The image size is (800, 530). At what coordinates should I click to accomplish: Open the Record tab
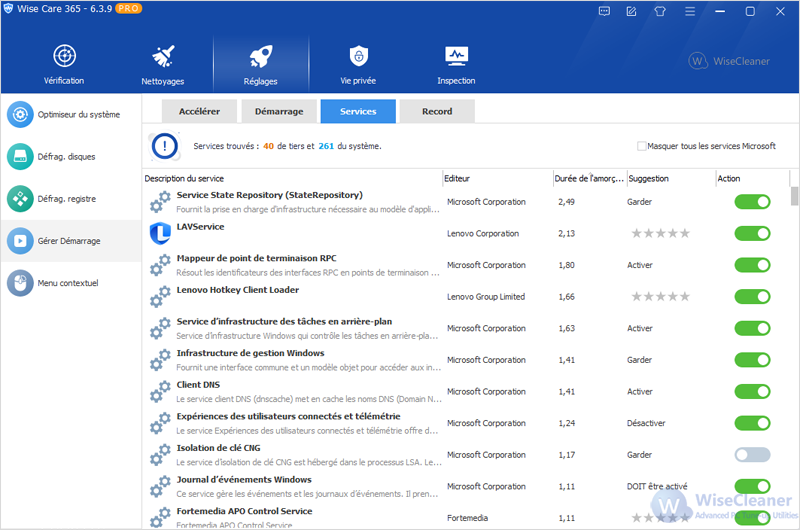[437, 111]
